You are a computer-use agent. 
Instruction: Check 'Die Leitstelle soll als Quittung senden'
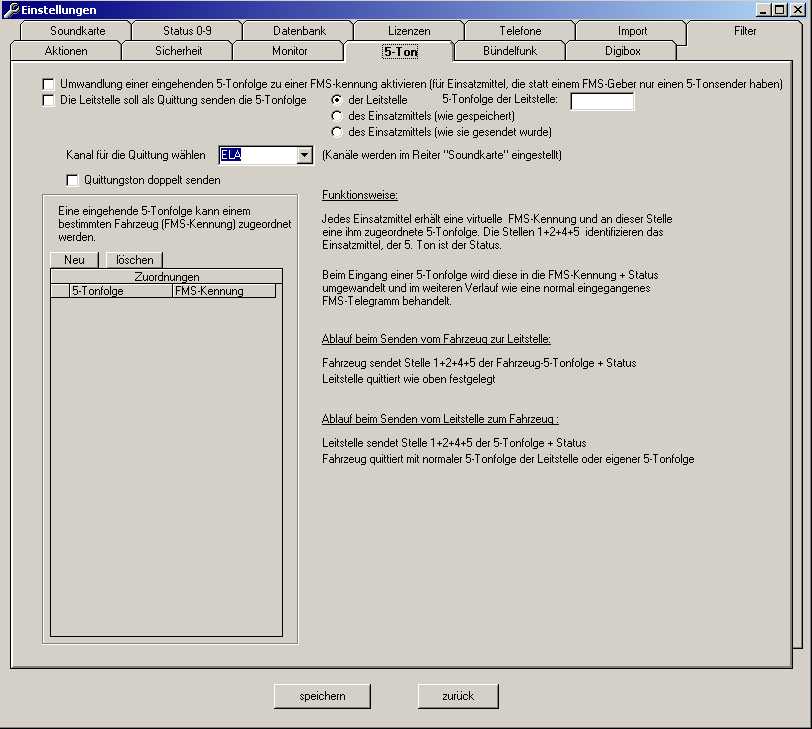49,100
